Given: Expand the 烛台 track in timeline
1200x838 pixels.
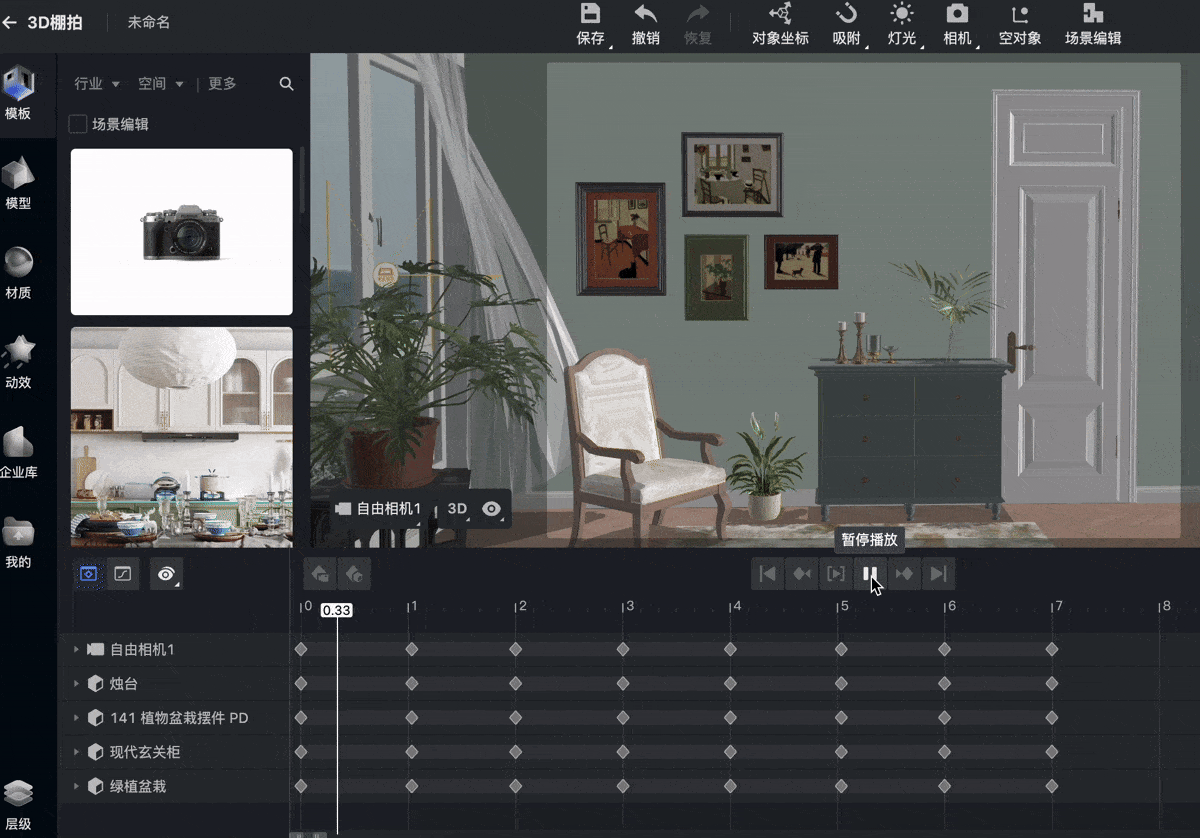Looking at the screenshot, I should pyautogui.click(x=76, y=684).
